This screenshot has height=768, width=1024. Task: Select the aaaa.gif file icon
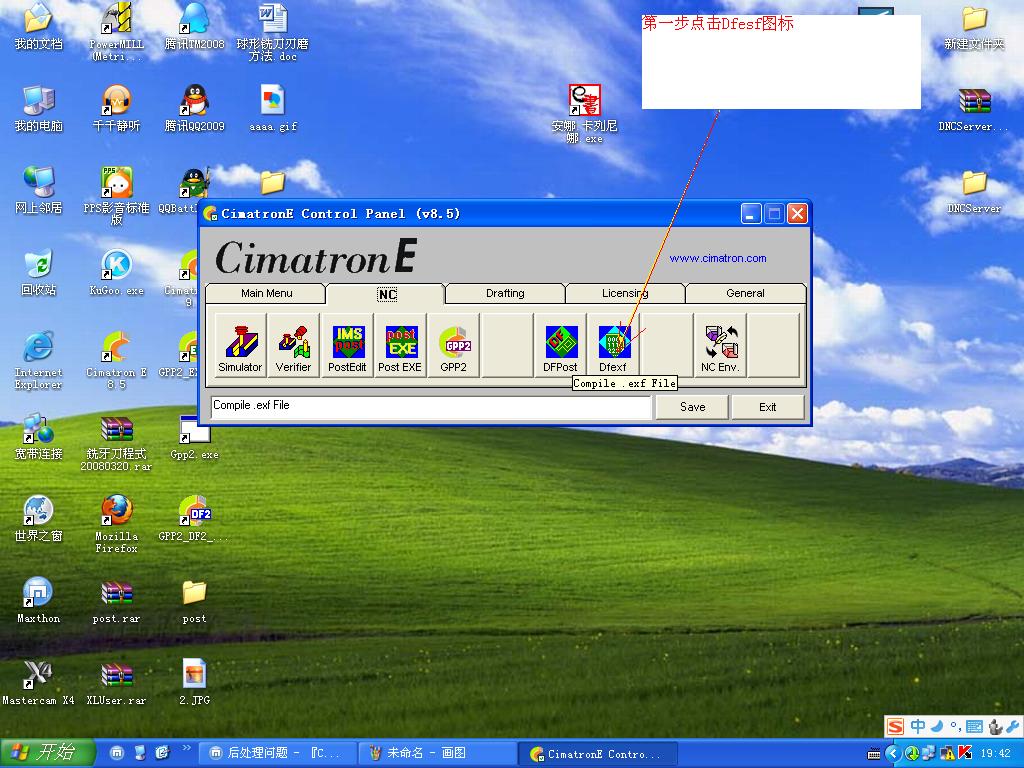[x=272, y=108]
